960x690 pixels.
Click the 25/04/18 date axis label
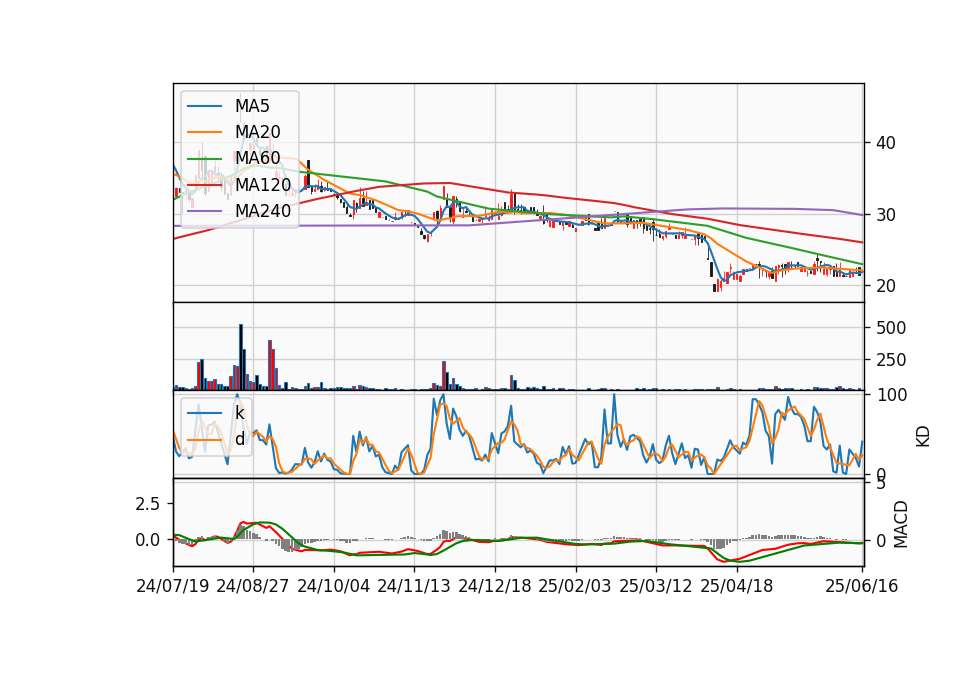pos(737,586)
